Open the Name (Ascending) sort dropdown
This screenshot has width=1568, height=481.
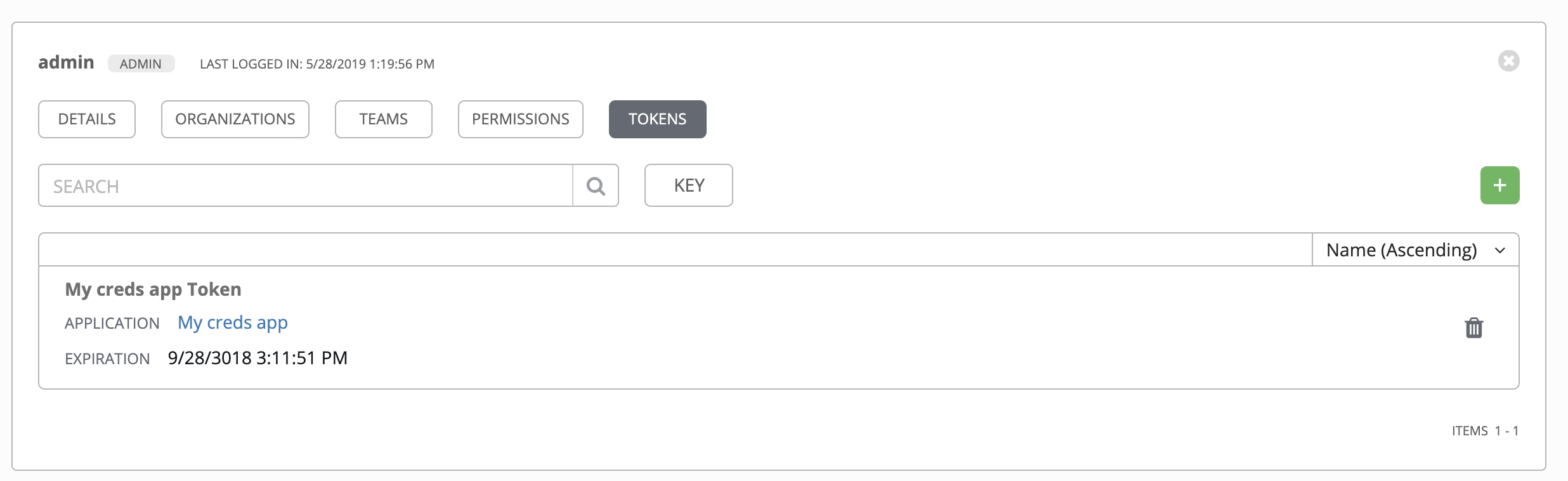1415,250
